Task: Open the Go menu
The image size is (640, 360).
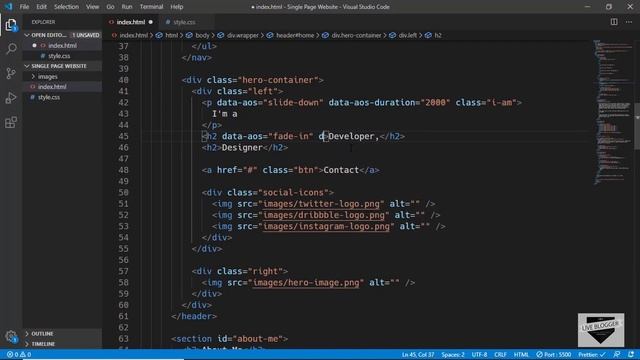Action: (110, 7)
